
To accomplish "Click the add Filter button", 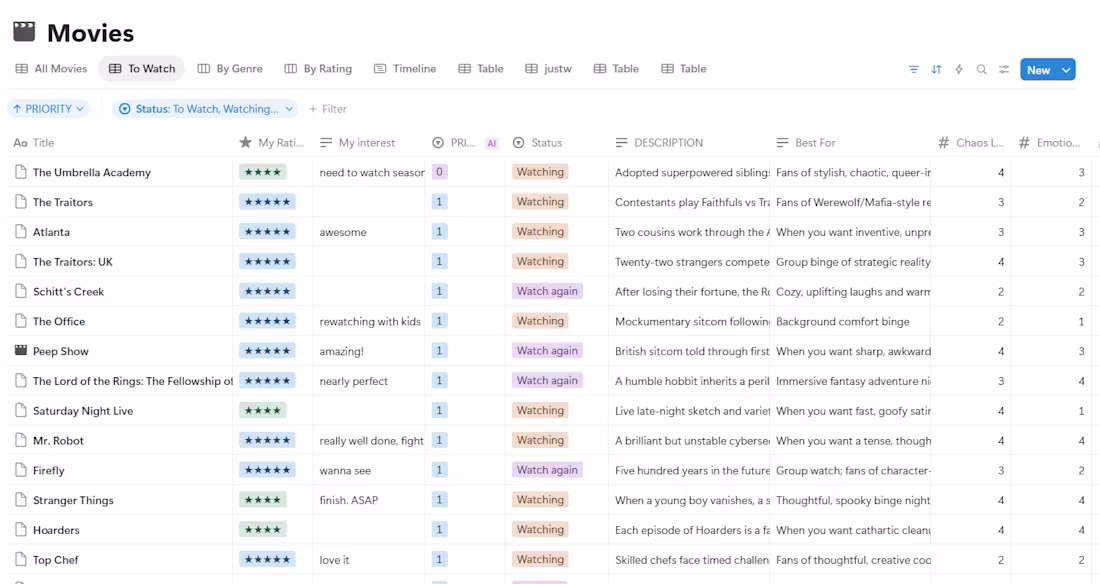I will pos(328,109).
